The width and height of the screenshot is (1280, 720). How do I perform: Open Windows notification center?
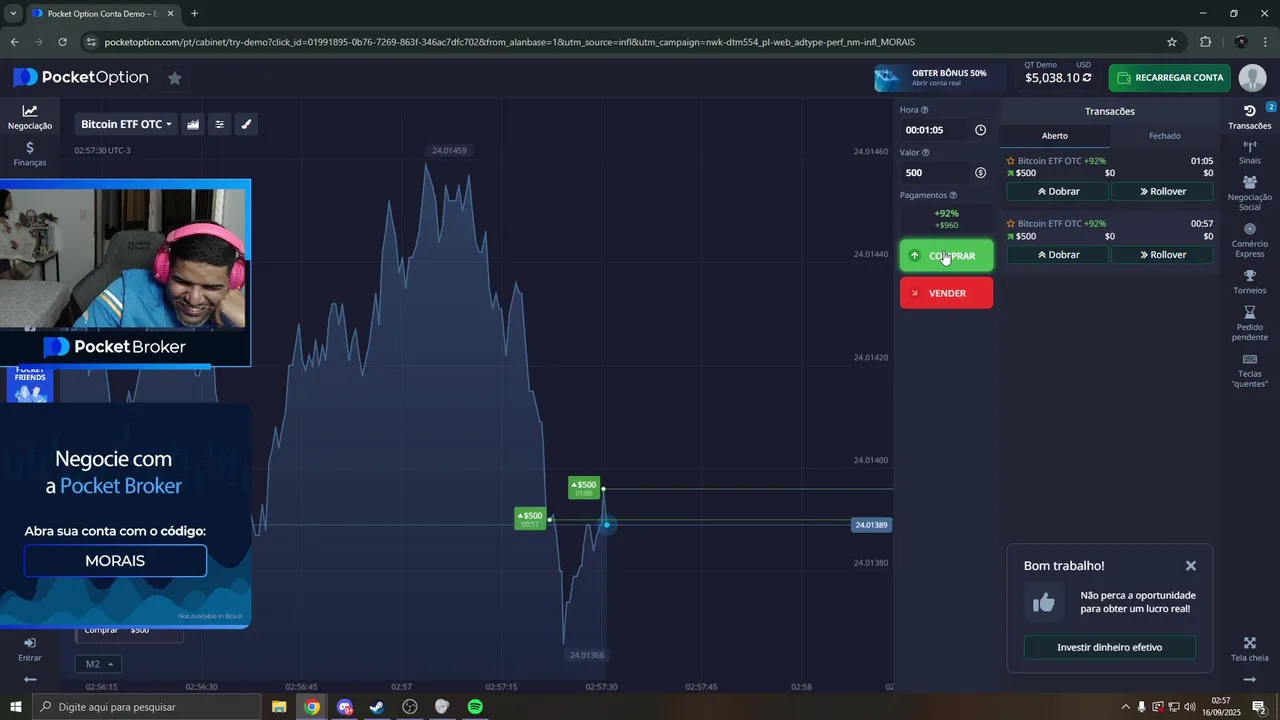[x=1259, y=707]
